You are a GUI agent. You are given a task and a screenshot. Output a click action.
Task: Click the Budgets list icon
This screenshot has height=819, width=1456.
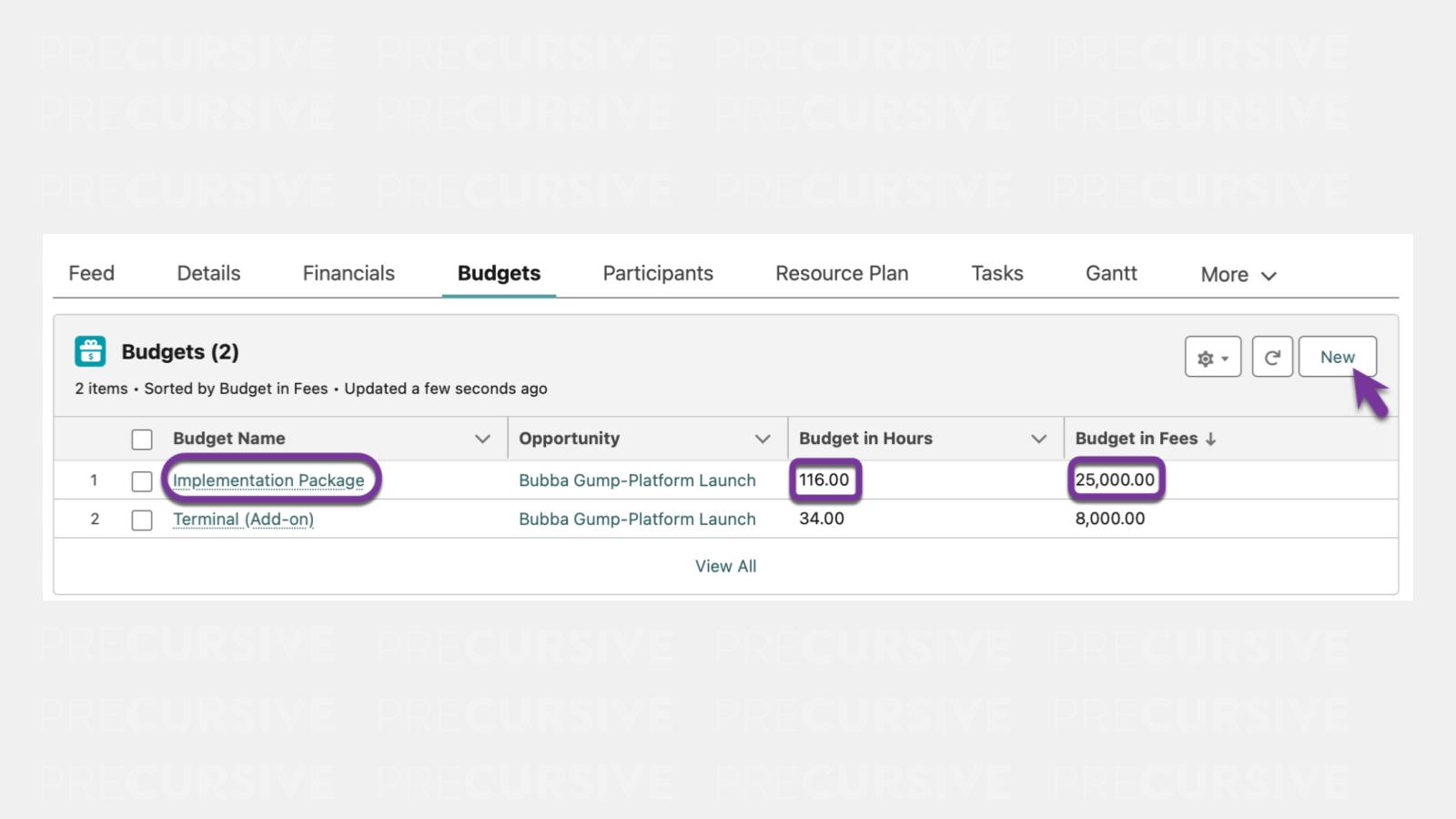pos(90,351)
